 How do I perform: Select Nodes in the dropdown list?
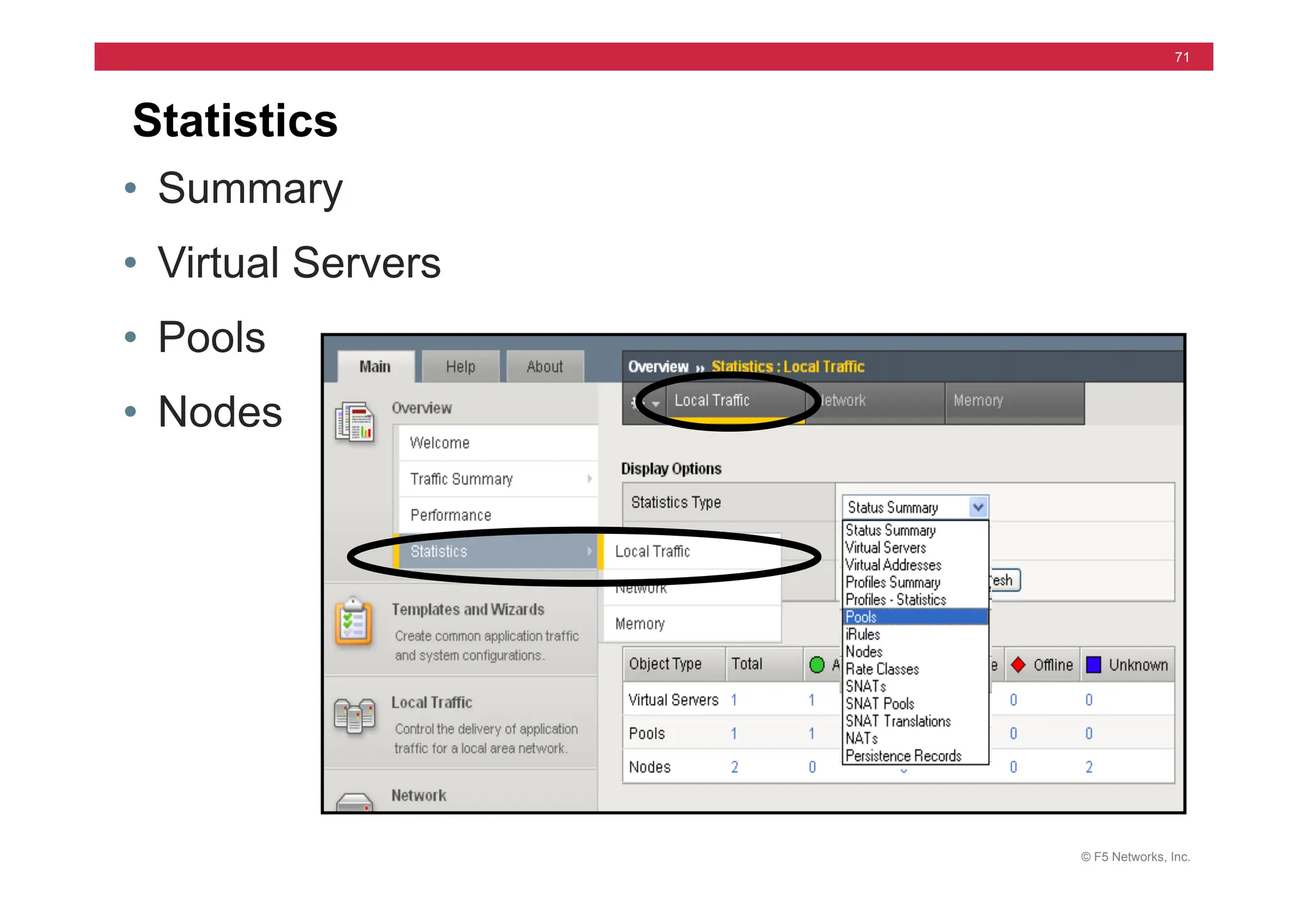tap(915, 652)
